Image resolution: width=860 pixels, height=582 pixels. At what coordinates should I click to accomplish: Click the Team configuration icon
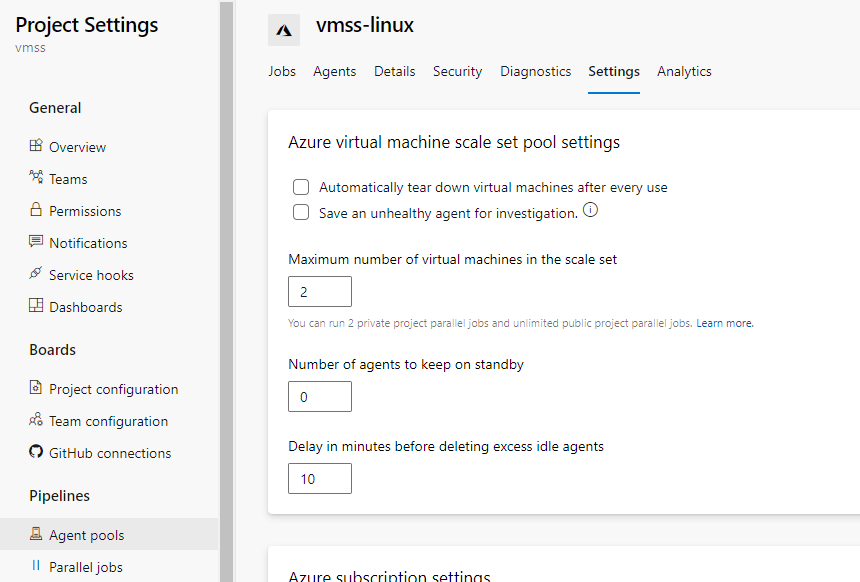(36, 419)
